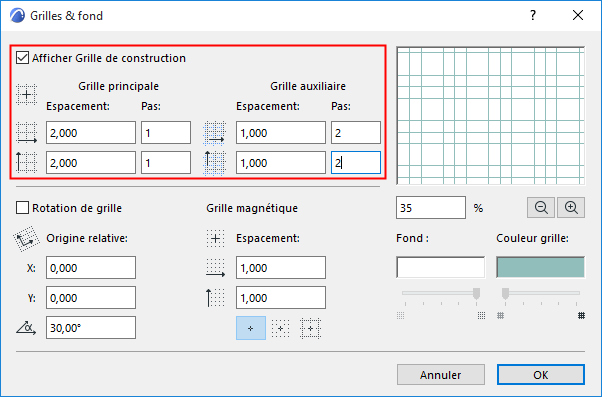Edit the 30,00° rotation angle field

click(91, 328)
